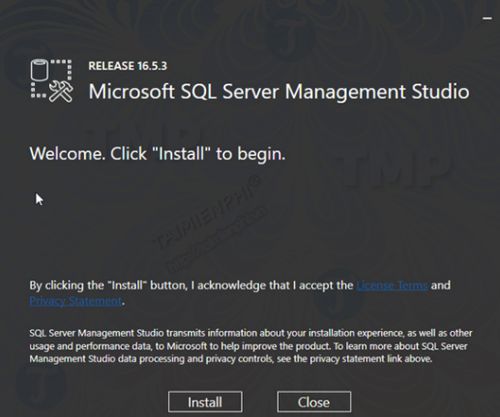Image resolution: width=500 pixels, height=417 pixels.
Task: Close the SSMS installer with Close button
Action: [x=314, y=402]
